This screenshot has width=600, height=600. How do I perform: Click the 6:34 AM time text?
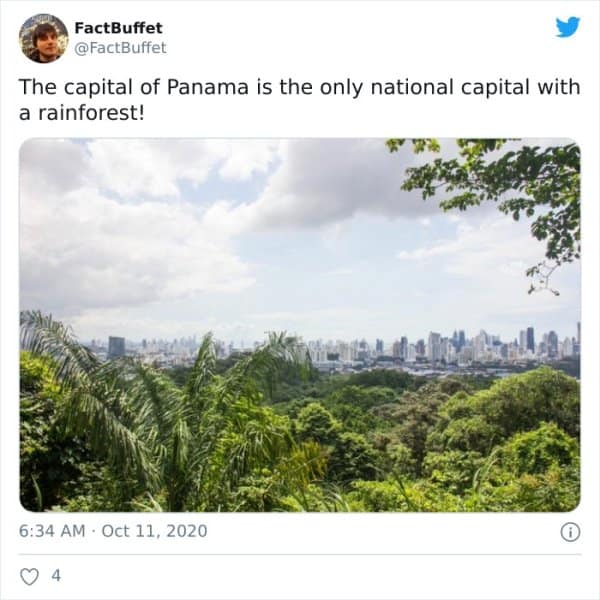point(52,531)
